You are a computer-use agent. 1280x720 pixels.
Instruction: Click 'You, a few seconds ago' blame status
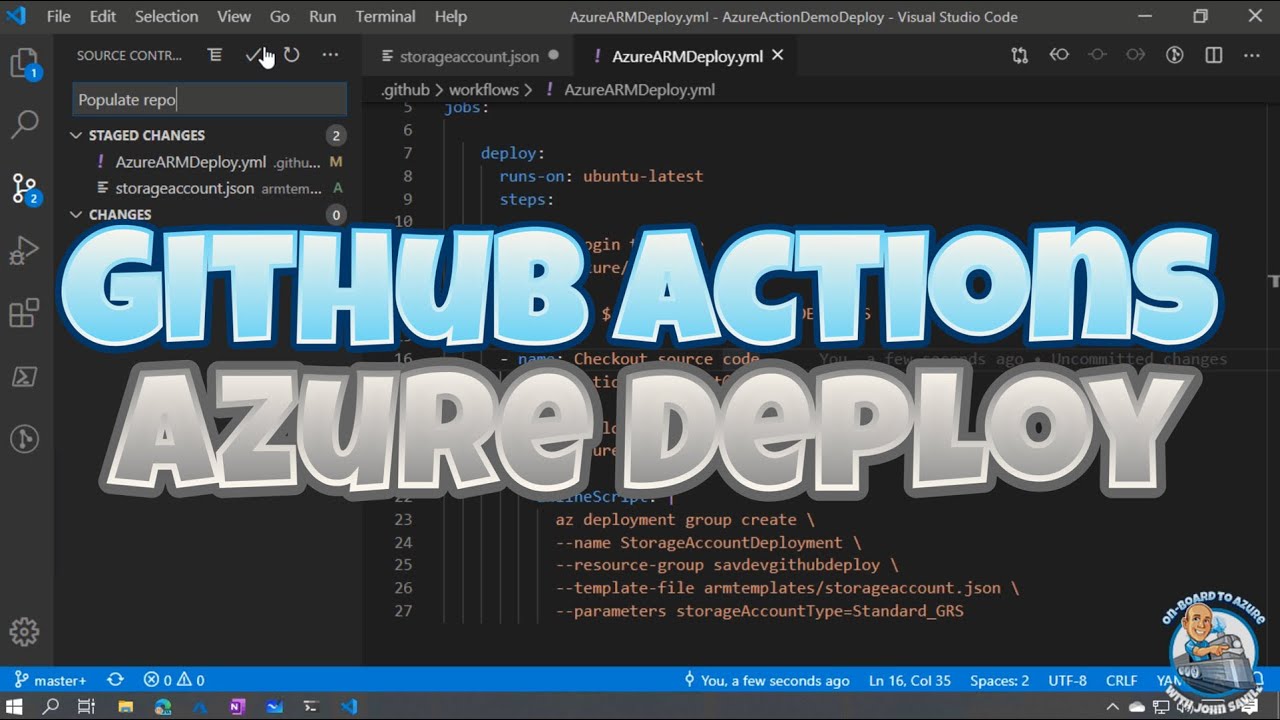click(x=766, y=680)
